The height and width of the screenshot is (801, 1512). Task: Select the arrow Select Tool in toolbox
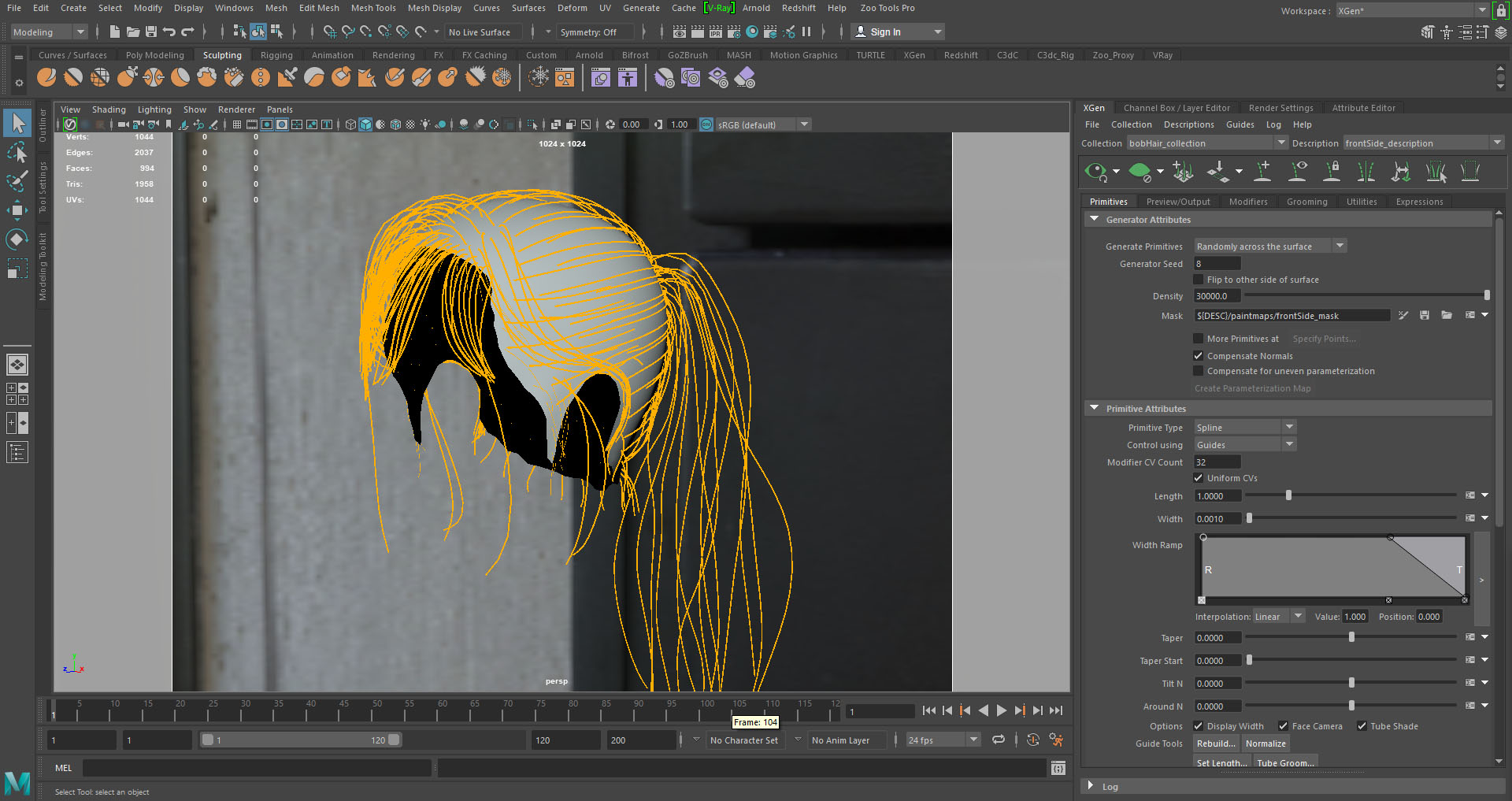pos(17,124)
